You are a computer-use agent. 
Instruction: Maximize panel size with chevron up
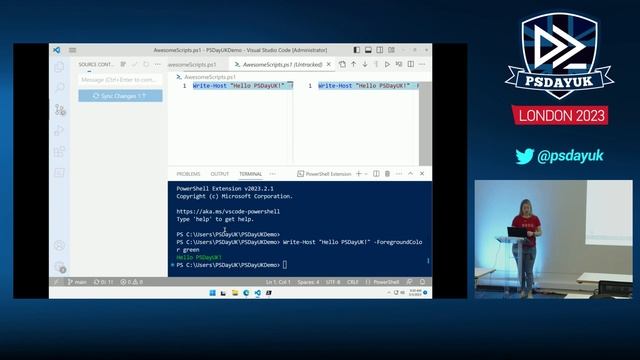[411, 174]
